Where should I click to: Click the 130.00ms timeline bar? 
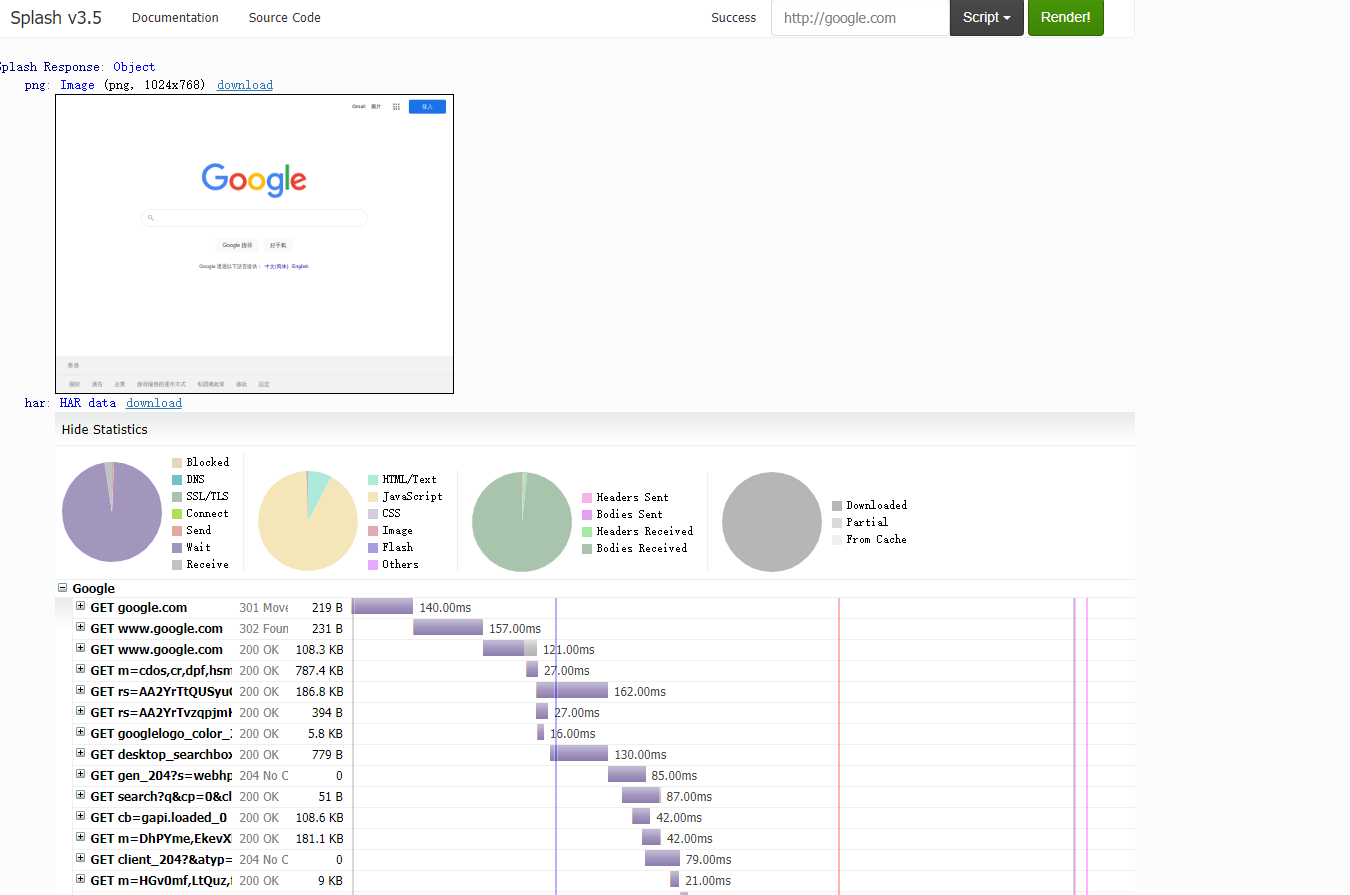(x=579, y=754)
